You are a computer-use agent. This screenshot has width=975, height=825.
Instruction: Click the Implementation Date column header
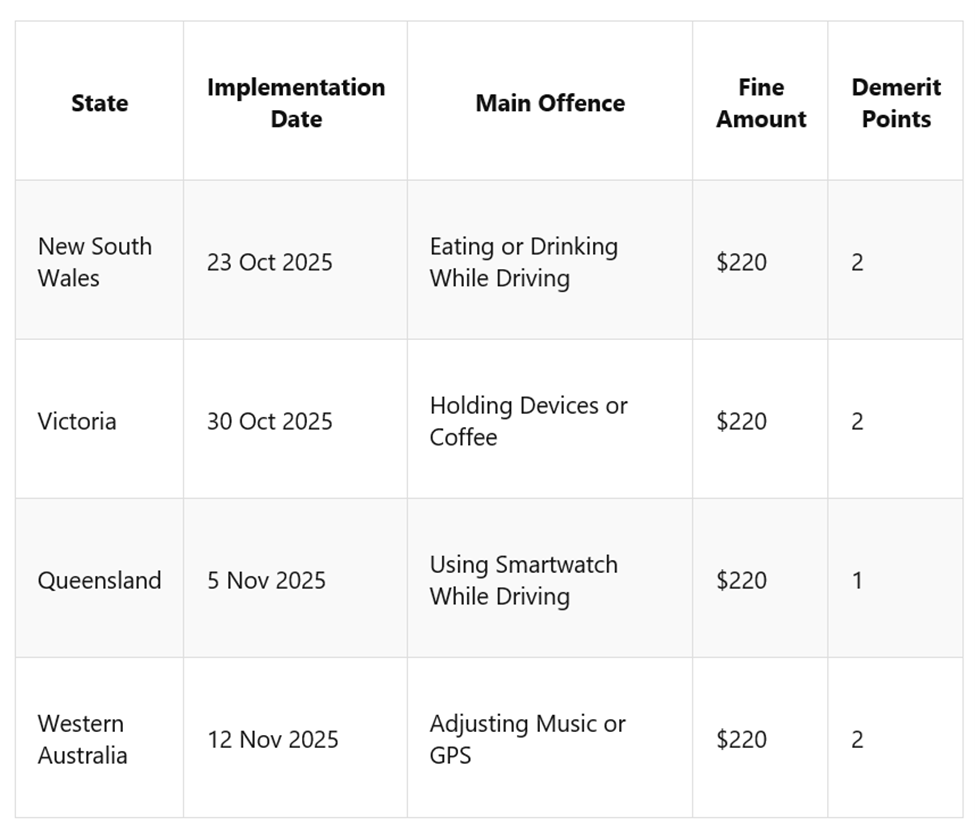tap(296, 103)
